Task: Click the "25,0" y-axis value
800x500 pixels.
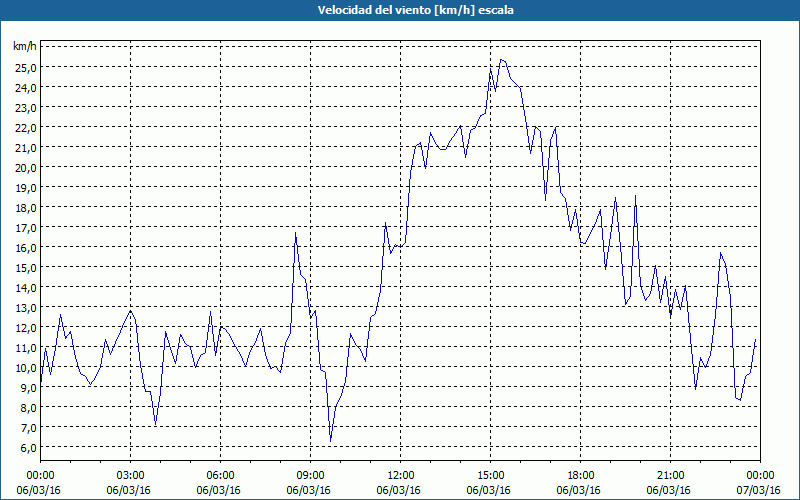Action: point(27,67)
